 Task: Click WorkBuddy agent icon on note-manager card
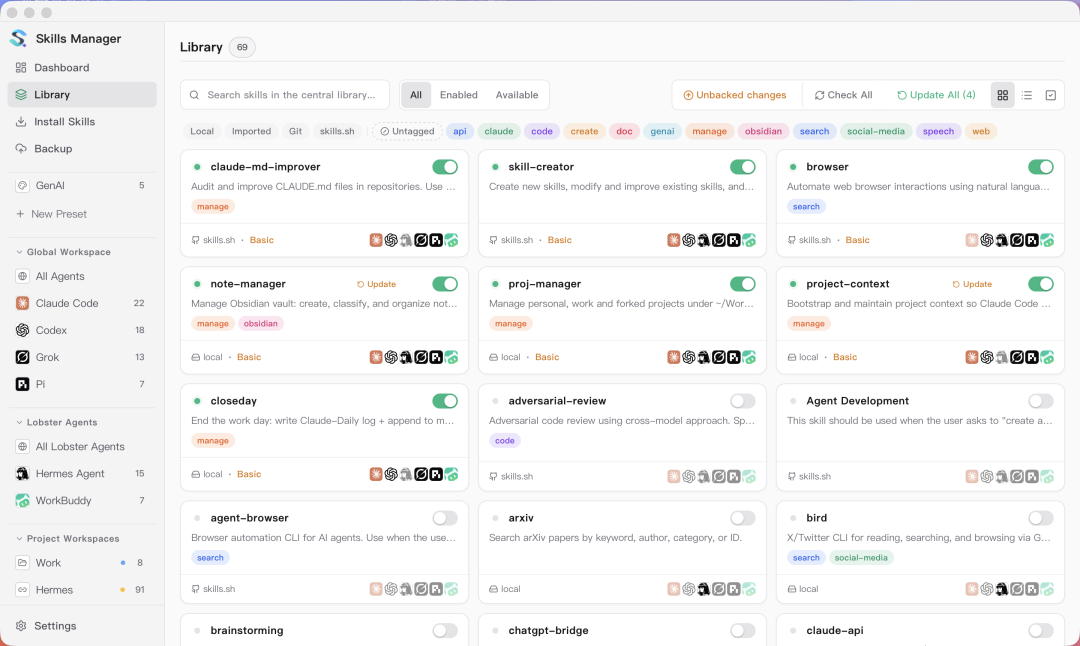tap(451, 357)
